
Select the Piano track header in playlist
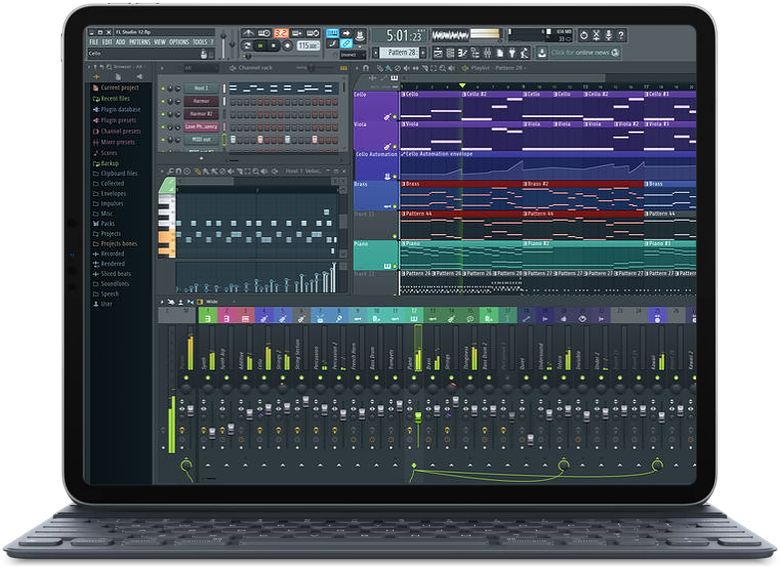pos(376,255)
